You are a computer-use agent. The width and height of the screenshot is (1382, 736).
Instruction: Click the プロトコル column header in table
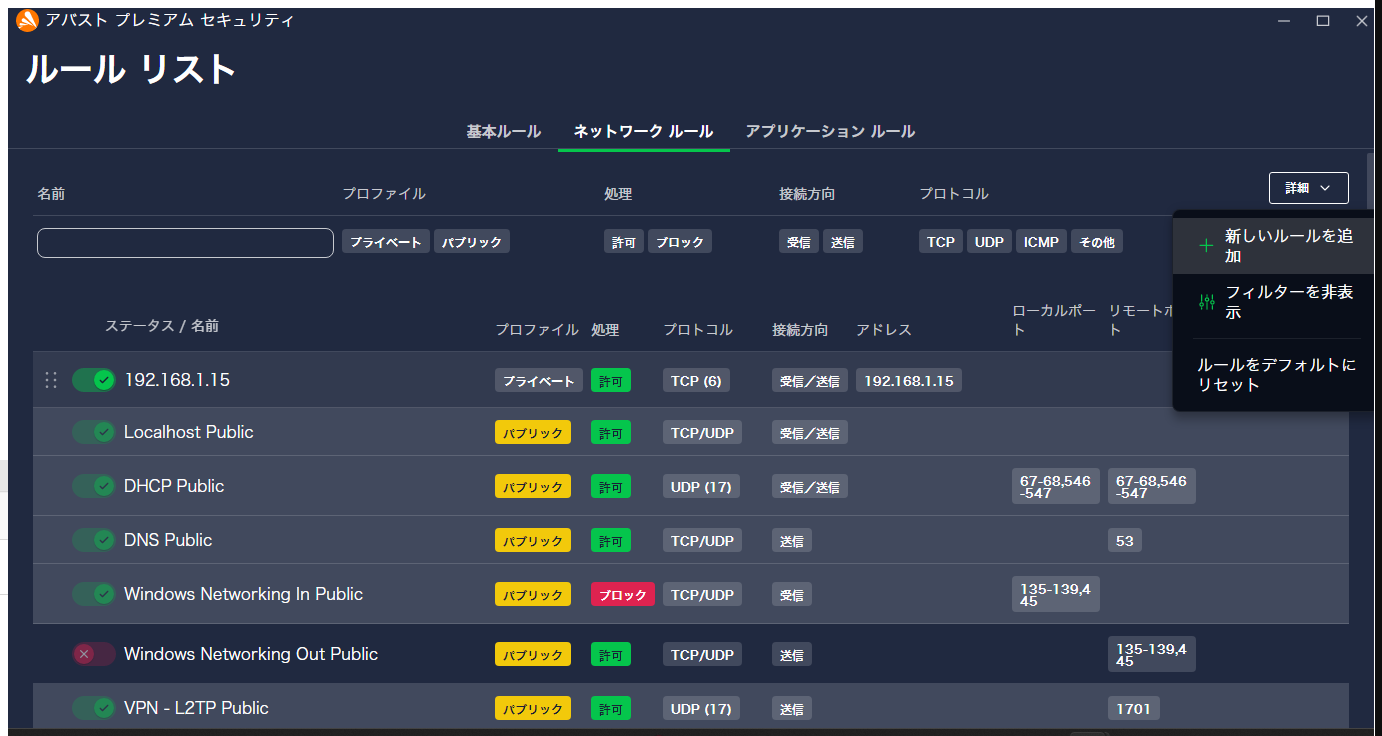point(698,330)
